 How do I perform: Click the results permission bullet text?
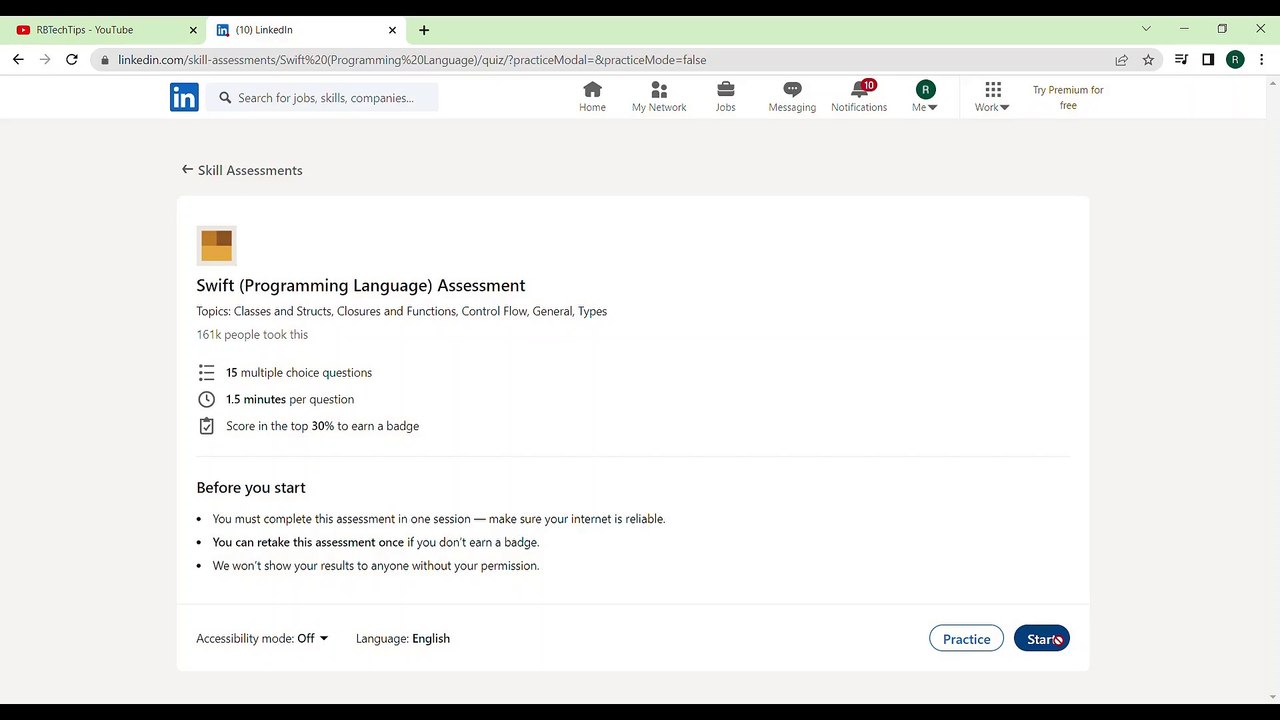click(x=376, y=566)
